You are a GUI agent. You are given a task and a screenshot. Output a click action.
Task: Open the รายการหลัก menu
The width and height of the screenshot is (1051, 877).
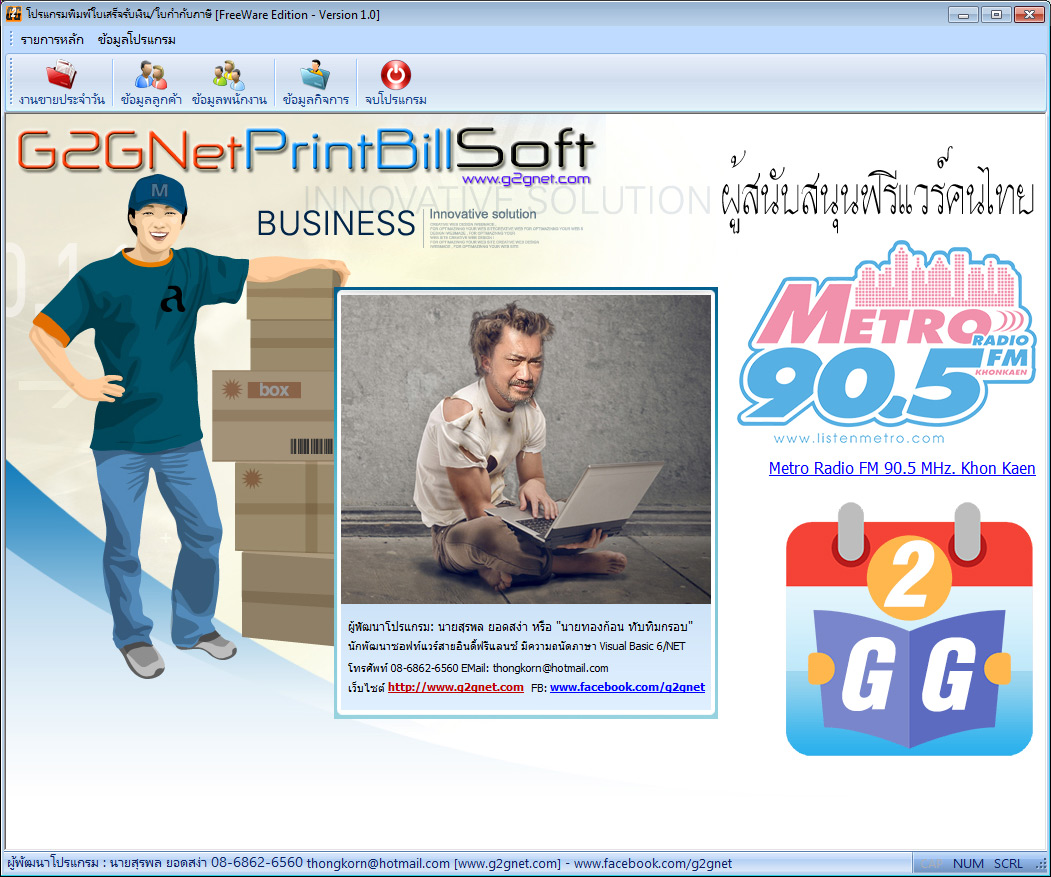click(52, 40)
